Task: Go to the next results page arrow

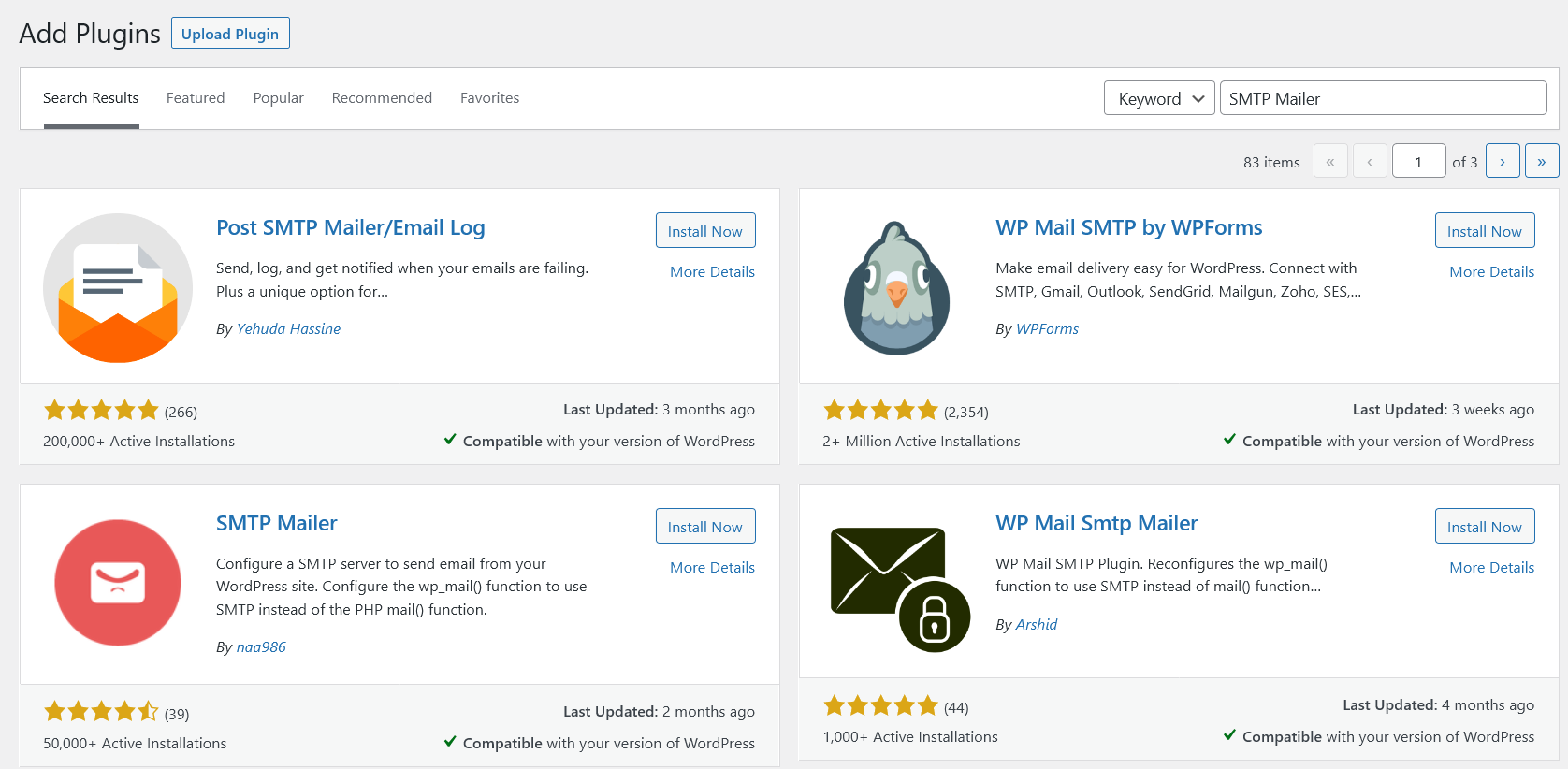Action: (1503, 161)
